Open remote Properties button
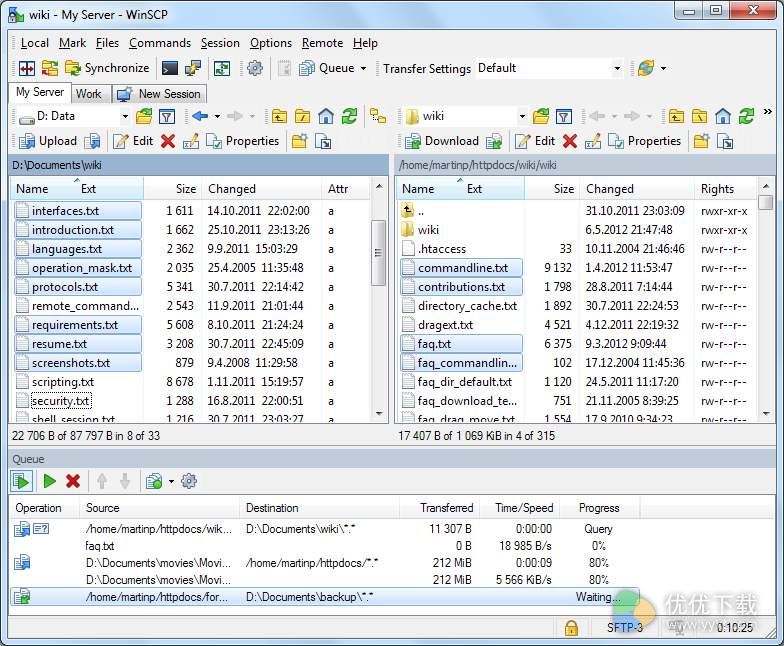The image size is (784, 646). coord(644,142)
